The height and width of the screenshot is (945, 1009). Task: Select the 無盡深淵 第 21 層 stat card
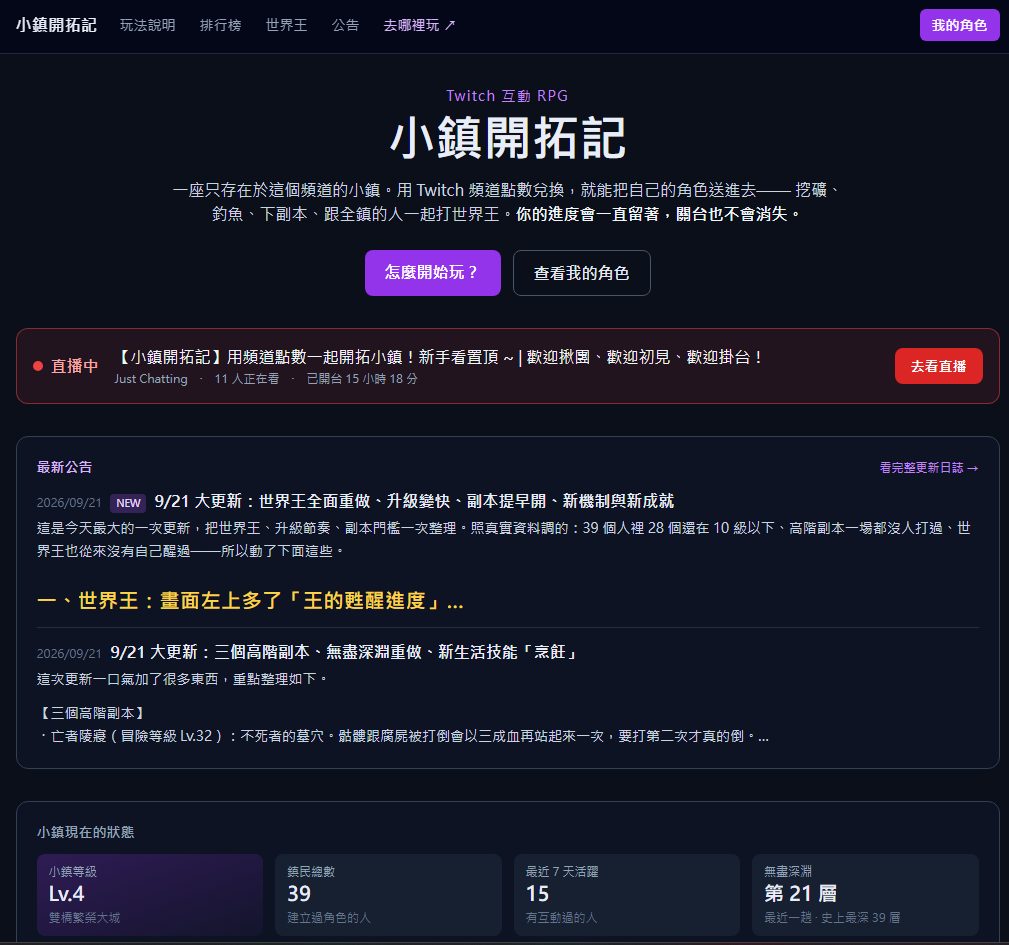(x=866, y=895)
